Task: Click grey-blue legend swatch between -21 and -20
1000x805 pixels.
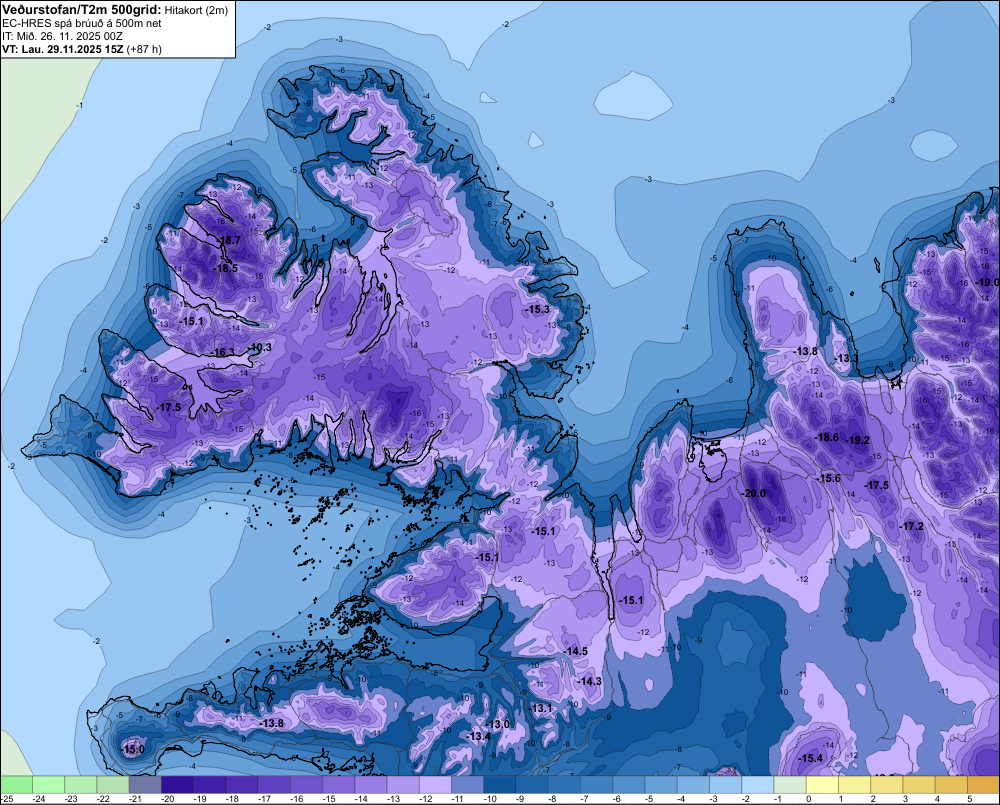Action: (x=145, y=785)
